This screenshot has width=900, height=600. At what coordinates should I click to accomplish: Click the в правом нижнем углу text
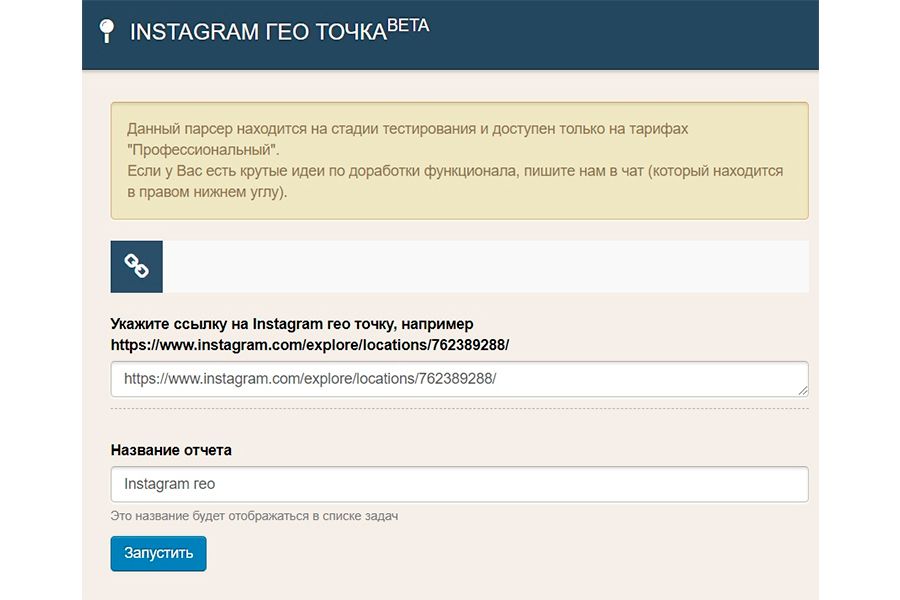click(207, 192)
